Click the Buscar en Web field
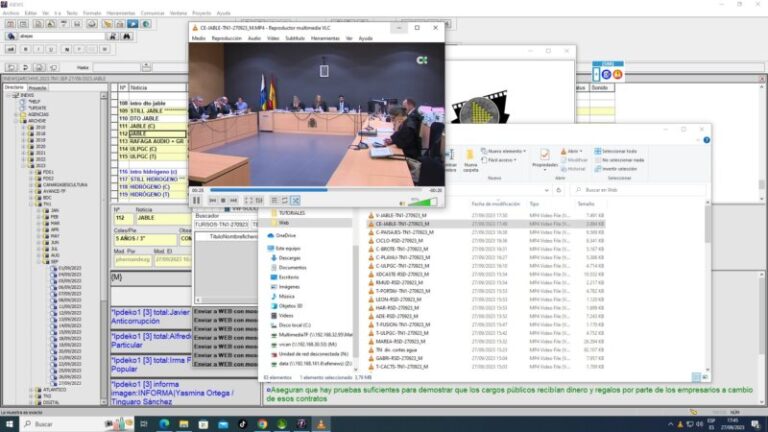The height and width of the screenshot is (432, 768). pos(640,189)
